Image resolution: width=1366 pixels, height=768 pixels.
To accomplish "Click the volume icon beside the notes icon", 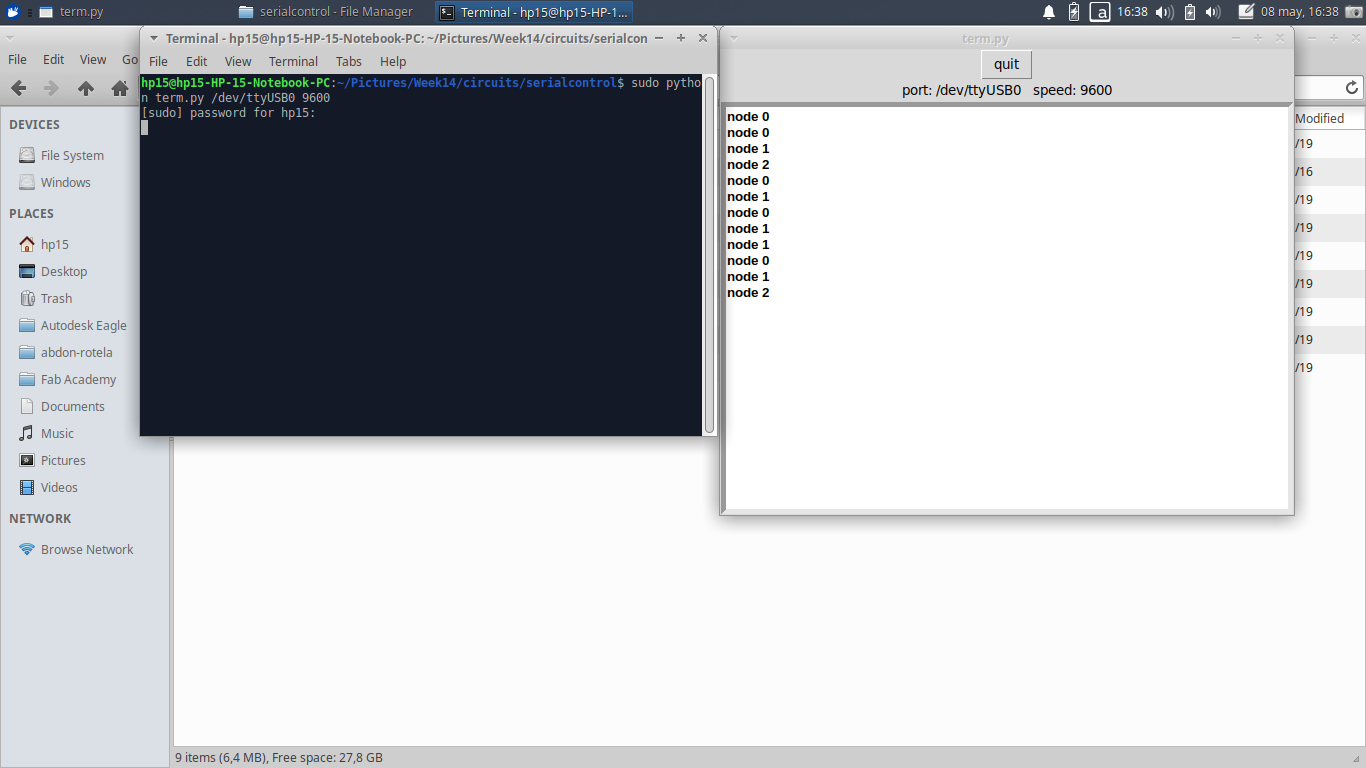I will click(1213, 12).
